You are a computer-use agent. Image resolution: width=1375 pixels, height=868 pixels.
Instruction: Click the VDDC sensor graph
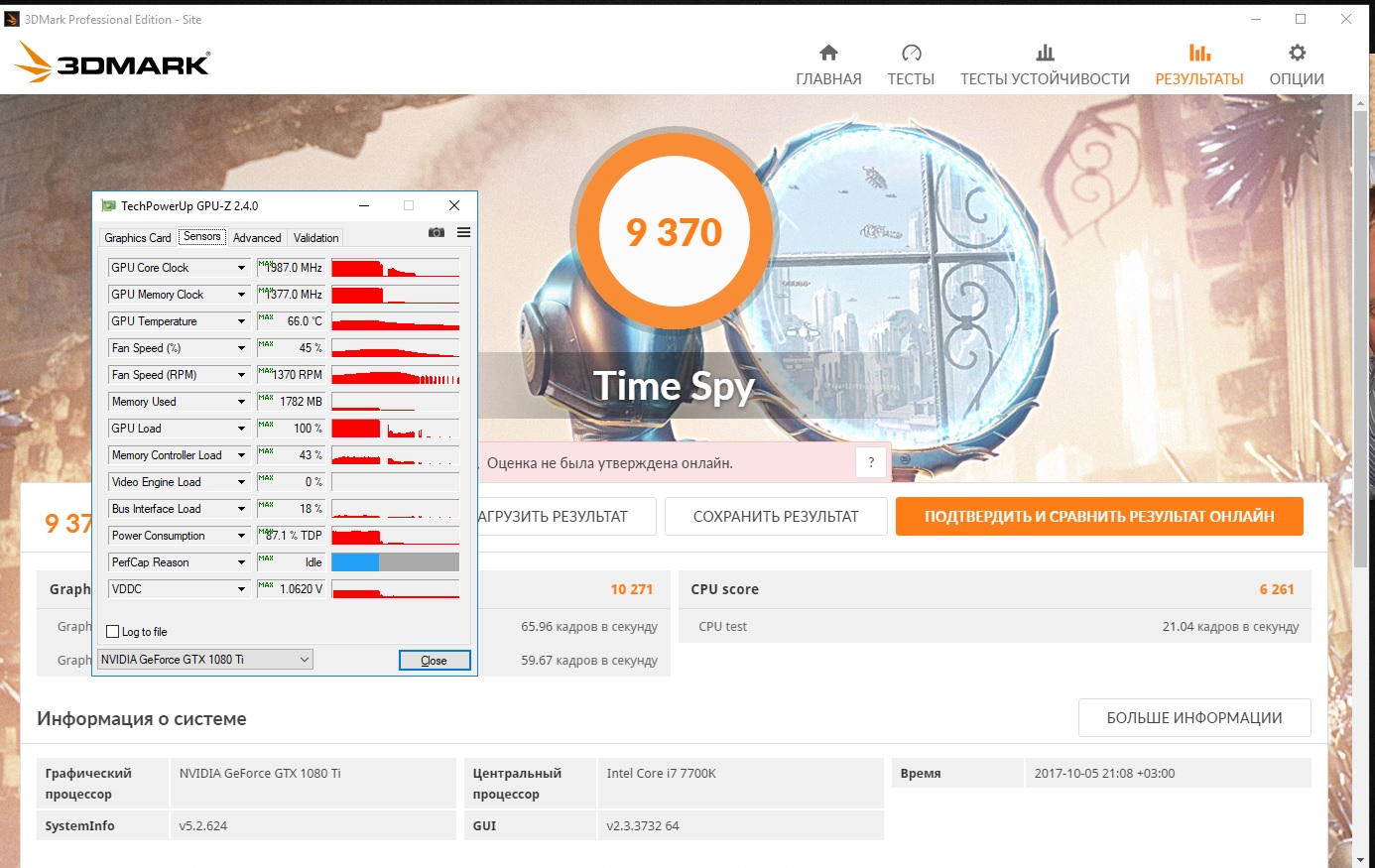tap(395, 589)
